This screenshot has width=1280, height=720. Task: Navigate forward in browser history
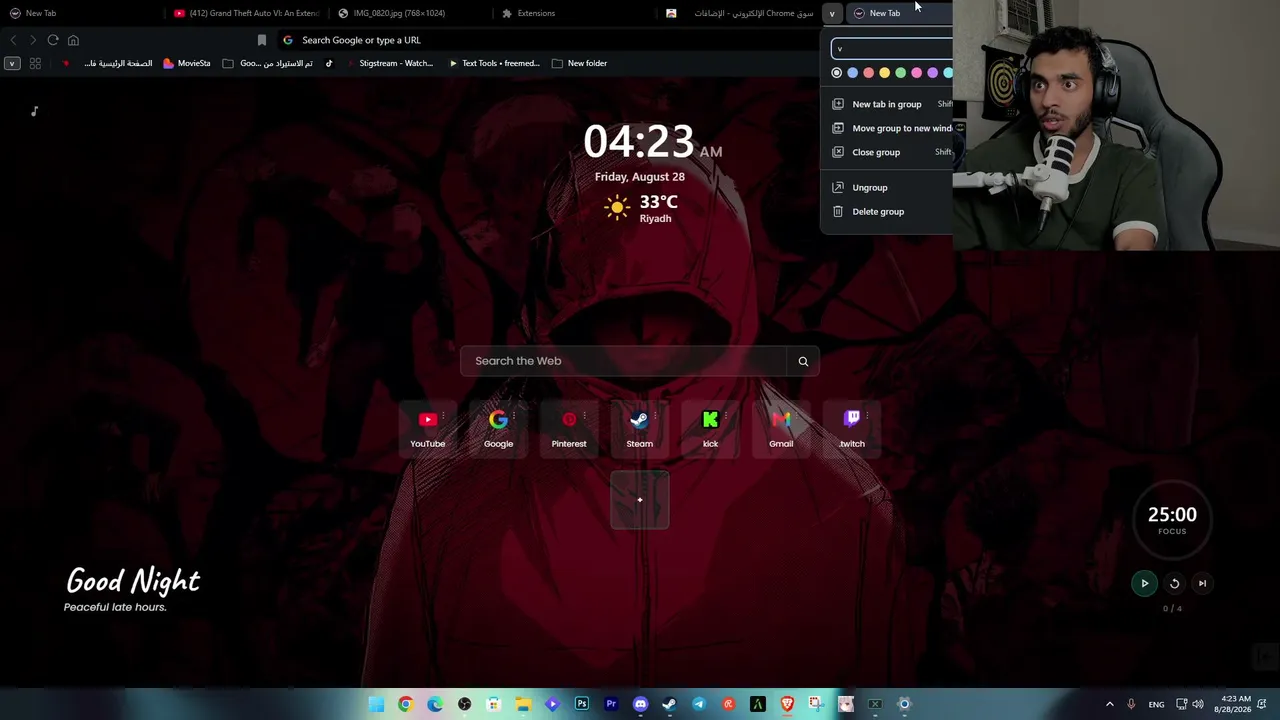33,40
